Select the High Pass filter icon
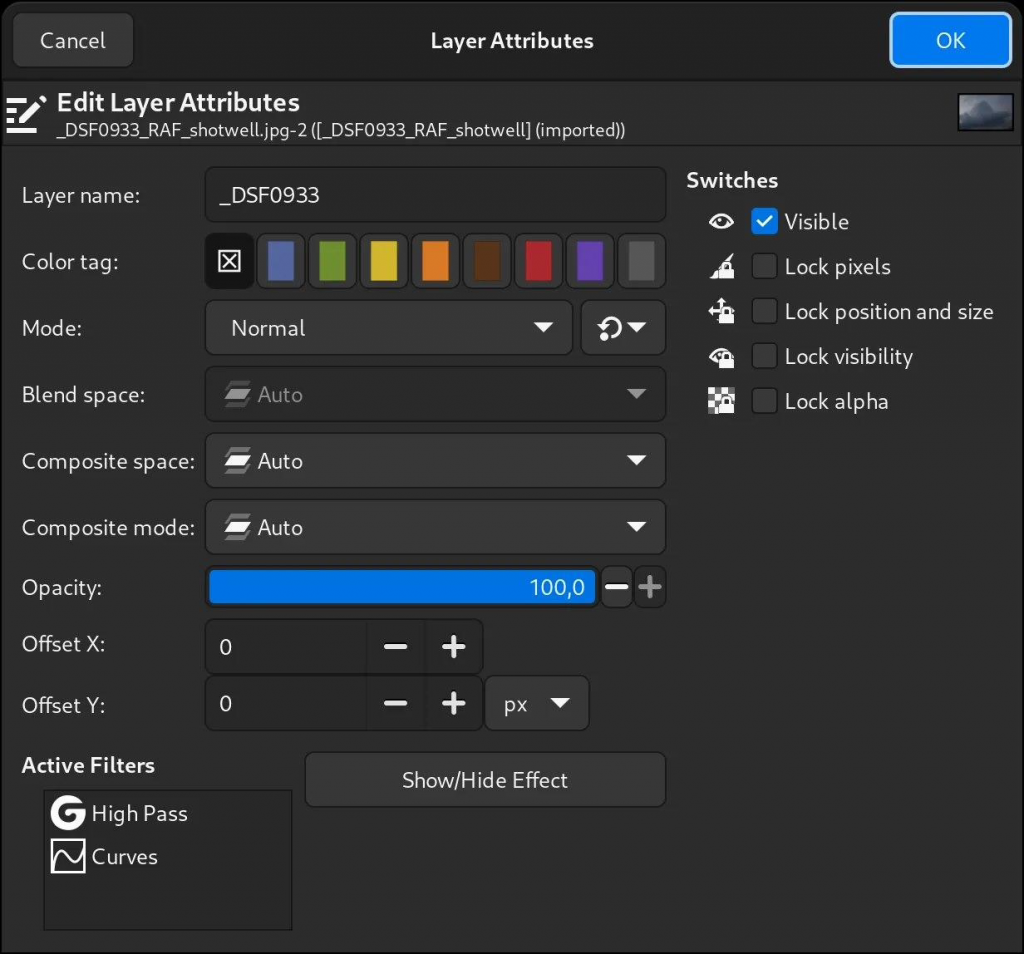The width and height of the screenshot is (1024, 954). click(x=66, y=813)
